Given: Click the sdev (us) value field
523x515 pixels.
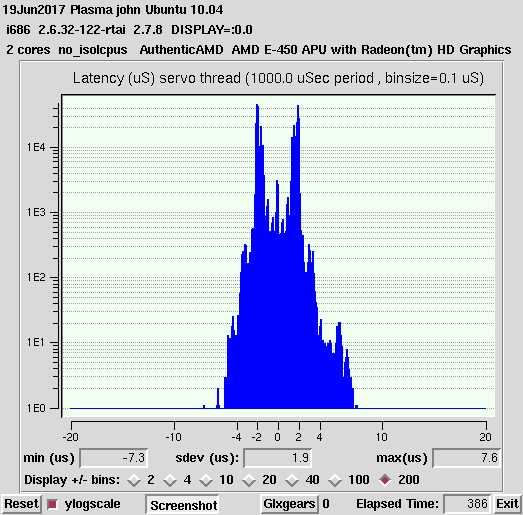Looking at the screenshot, I should 278,458.
